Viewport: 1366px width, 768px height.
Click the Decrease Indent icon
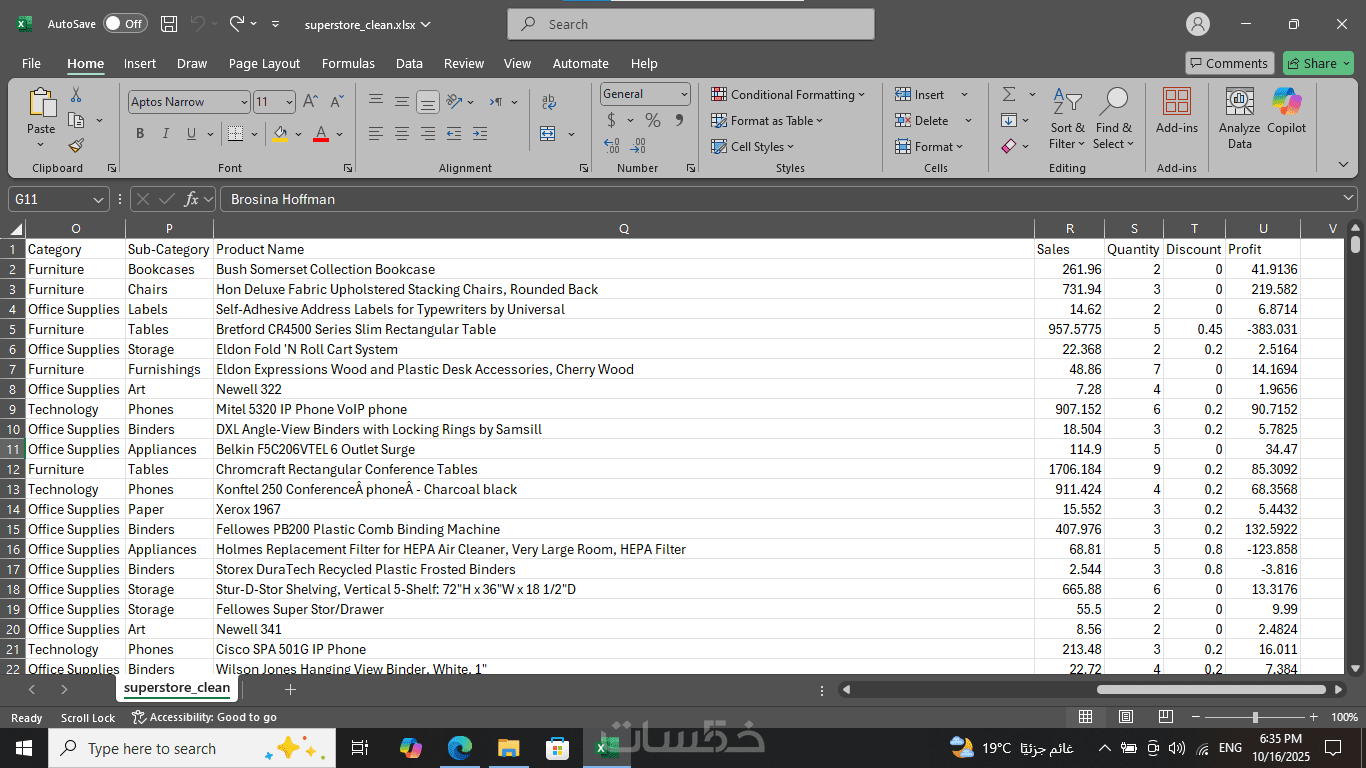tap(454, 134)
